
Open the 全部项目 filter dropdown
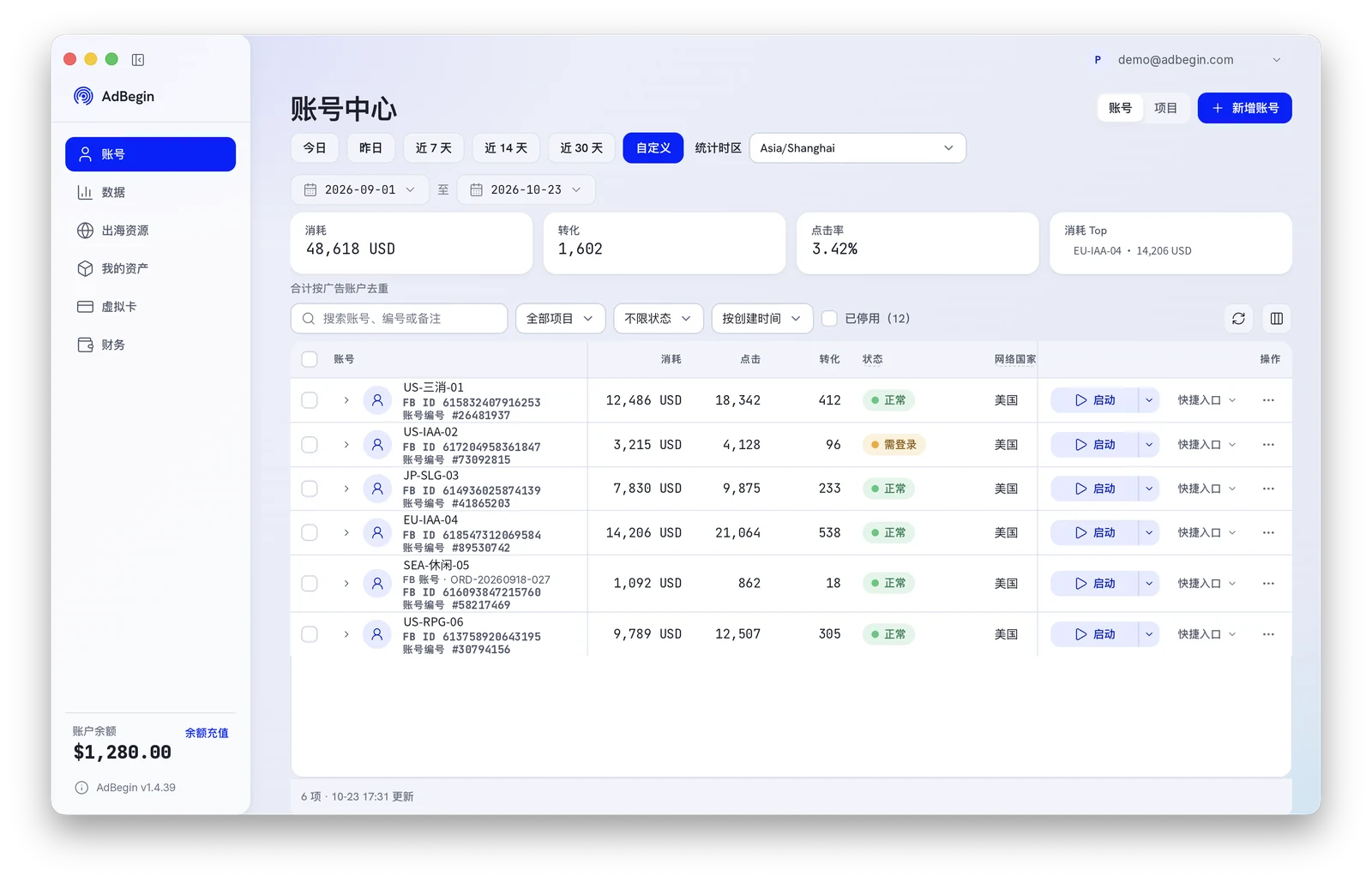(x=560, y=318)
